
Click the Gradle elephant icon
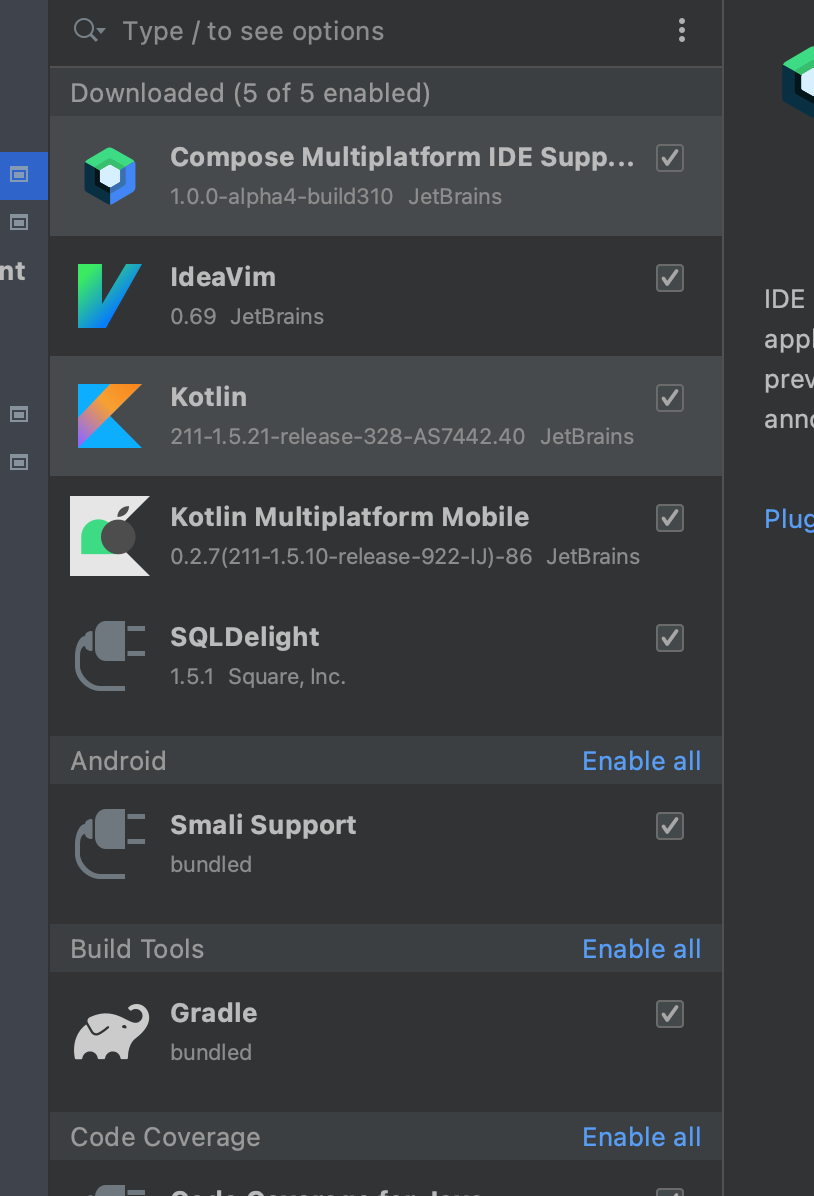click(x=109, y=1032)
